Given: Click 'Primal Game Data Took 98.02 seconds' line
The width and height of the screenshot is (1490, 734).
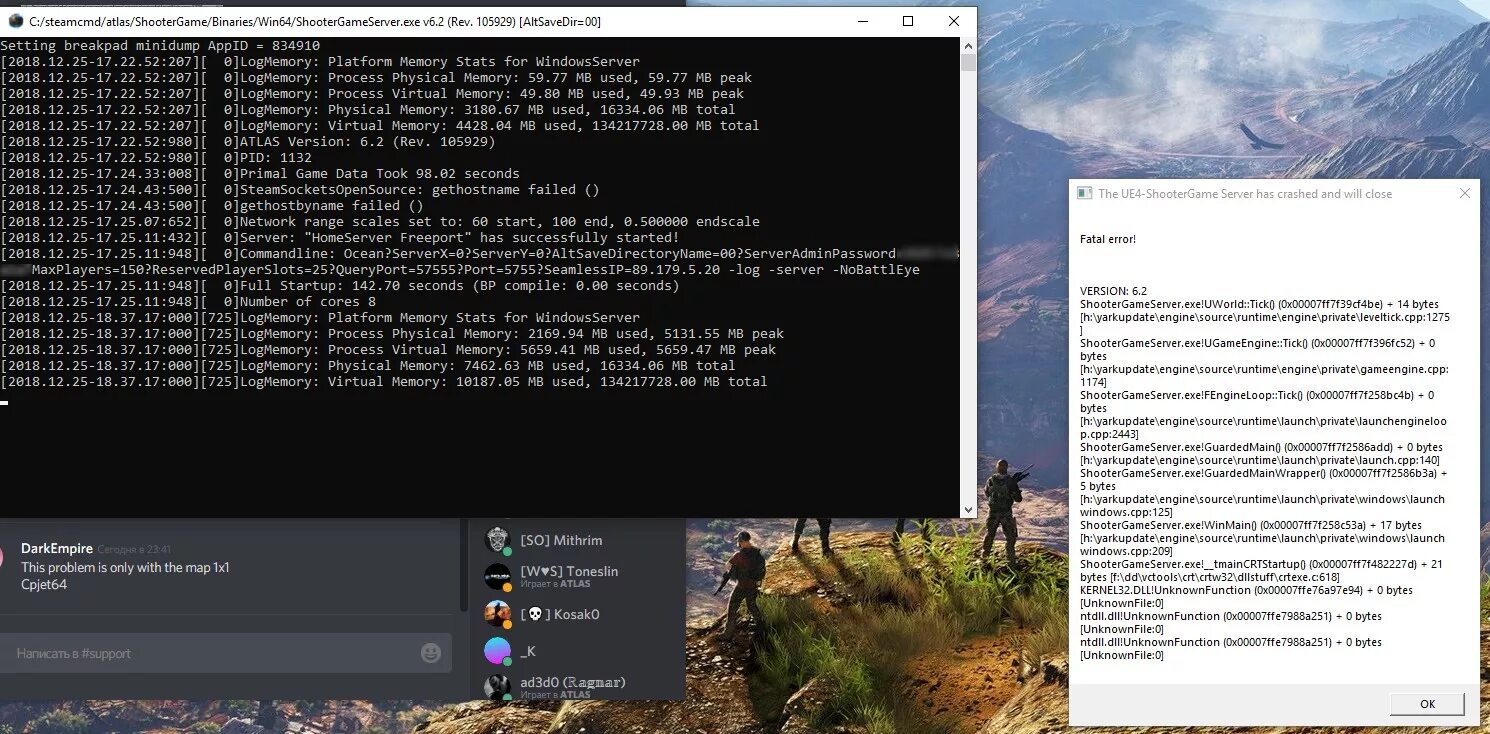Looking at the screenshot, I should point(260,174).
